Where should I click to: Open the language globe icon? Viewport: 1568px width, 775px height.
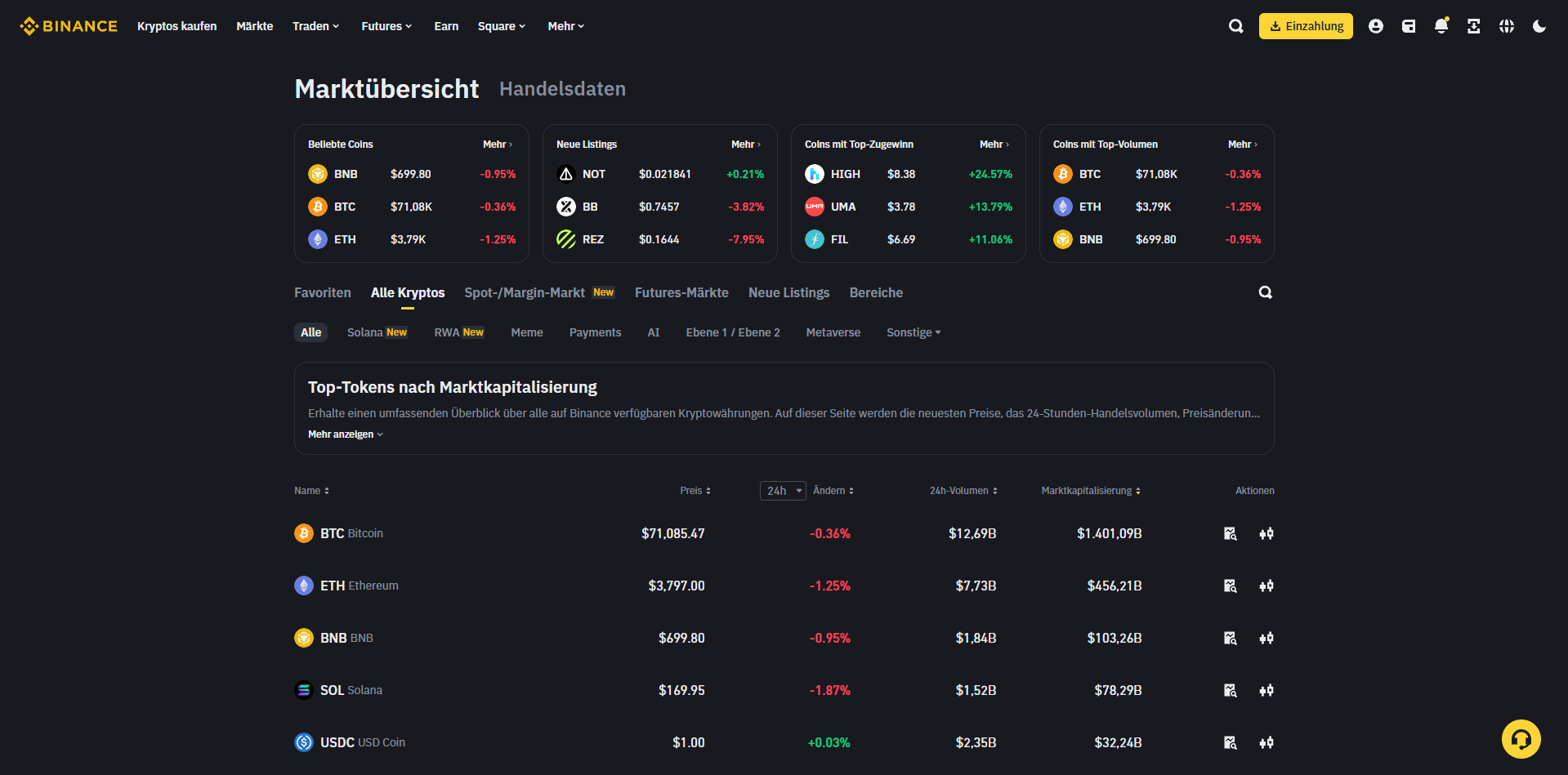tap(1507, 26)
